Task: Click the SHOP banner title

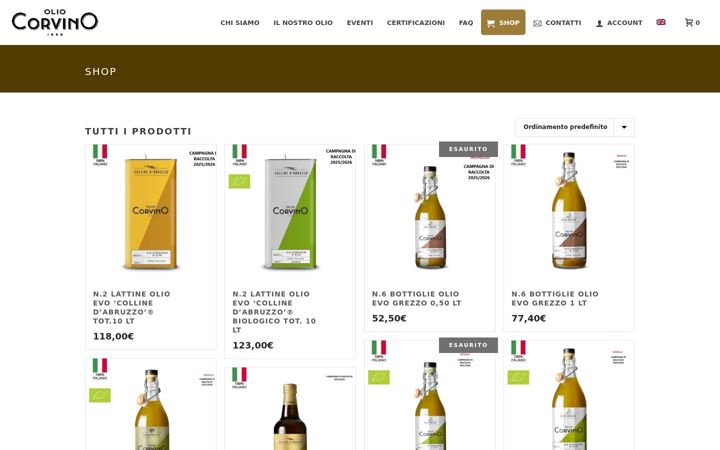Action: pos(101,72)
